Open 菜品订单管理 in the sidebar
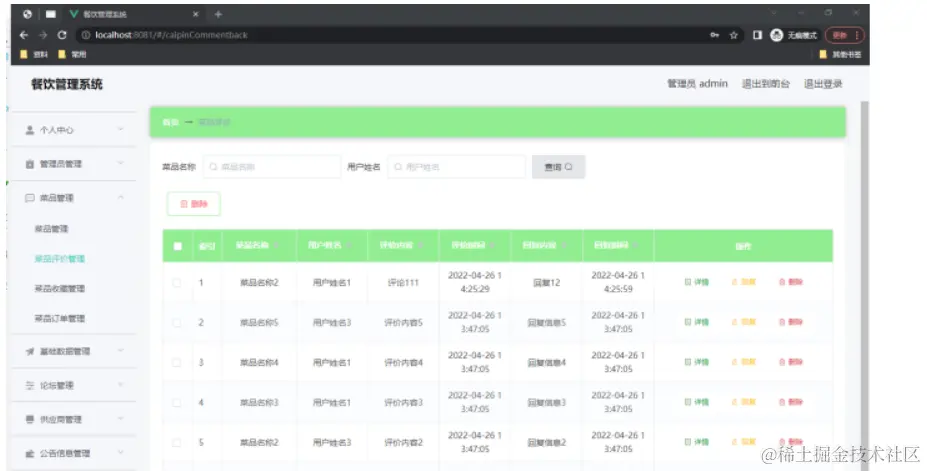This screenshot has height=471, width=927. click(x=60, y=318)
